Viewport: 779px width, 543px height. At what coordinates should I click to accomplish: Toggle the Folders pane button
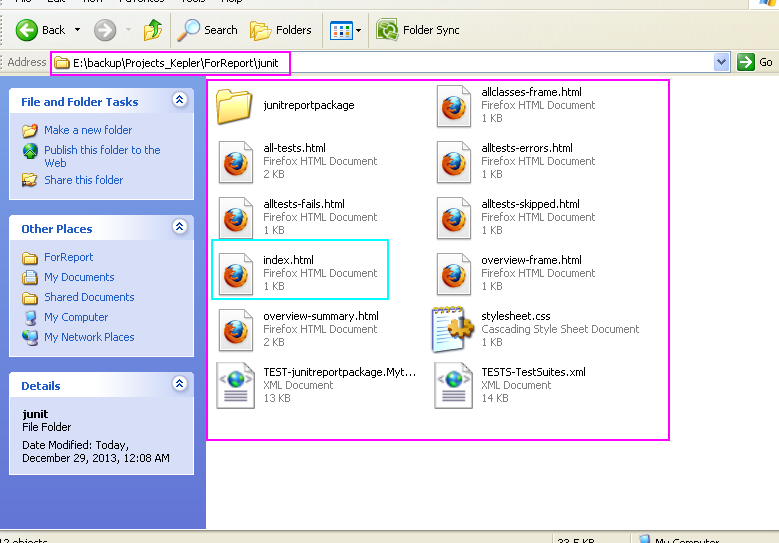click(281, 30)
